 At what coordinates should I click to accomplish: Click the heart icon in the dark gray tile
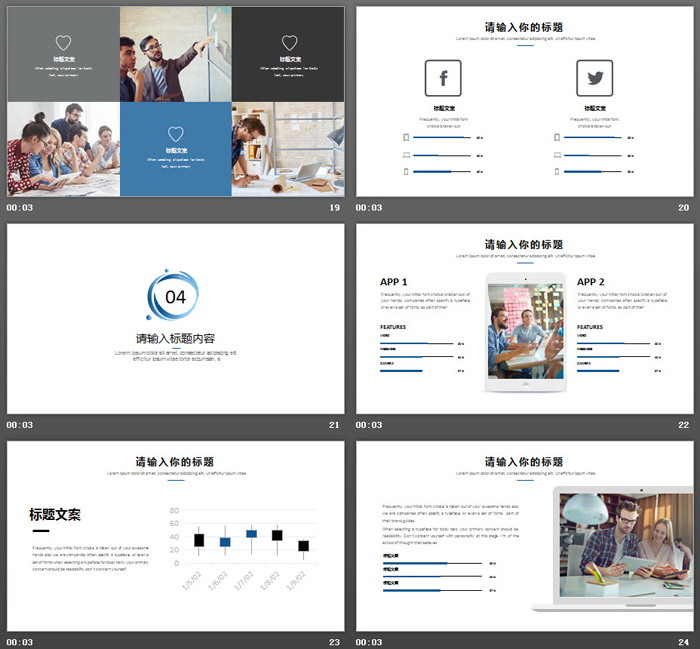(x=289, y=43)
